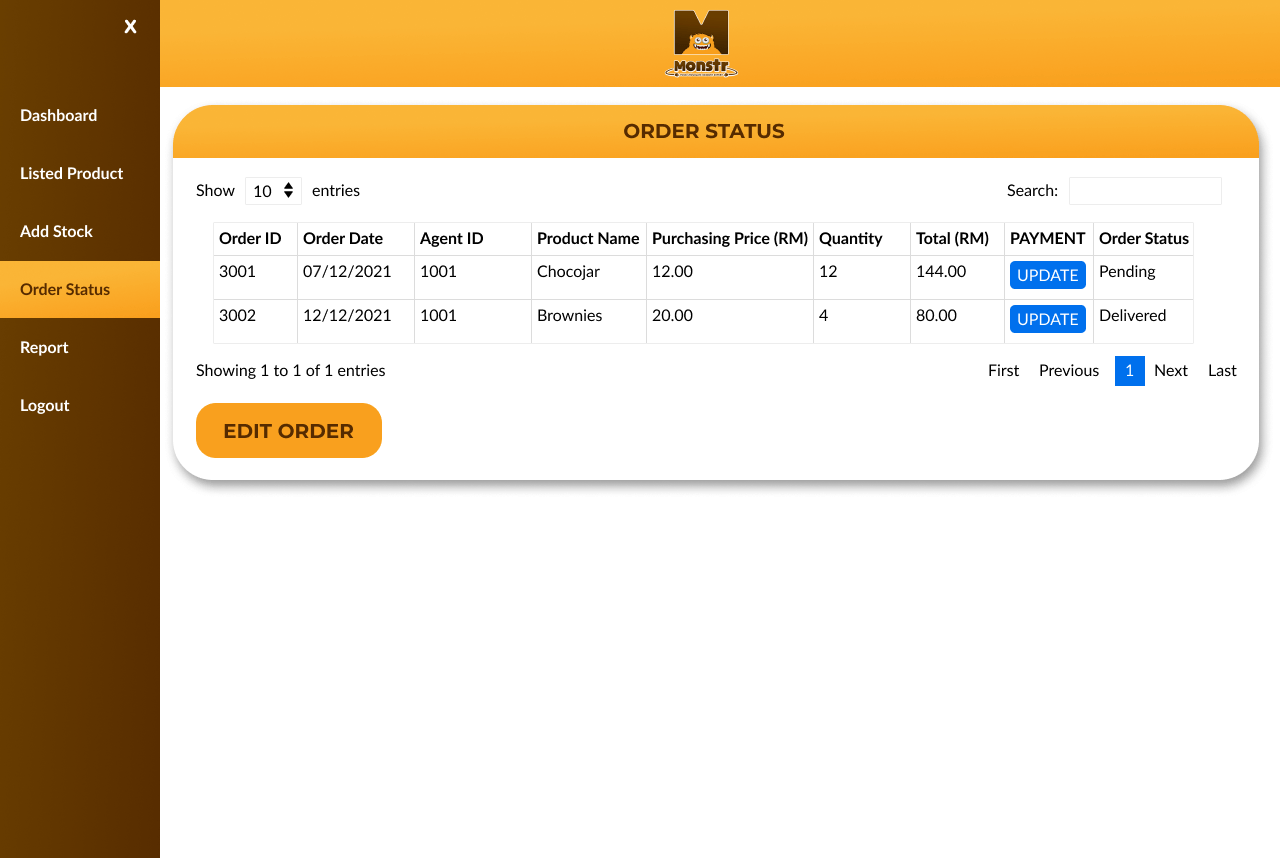1280x858 pixels.
Task: Click Previous in the pagination controls
Action: click(x=1068, y=370)
